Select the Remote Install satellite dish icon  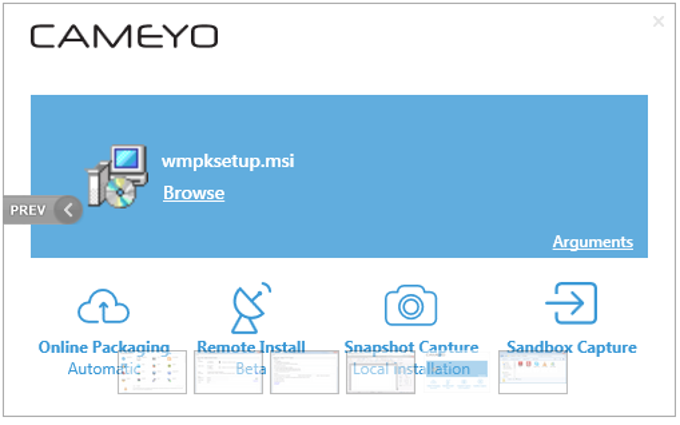click(251, 307)
